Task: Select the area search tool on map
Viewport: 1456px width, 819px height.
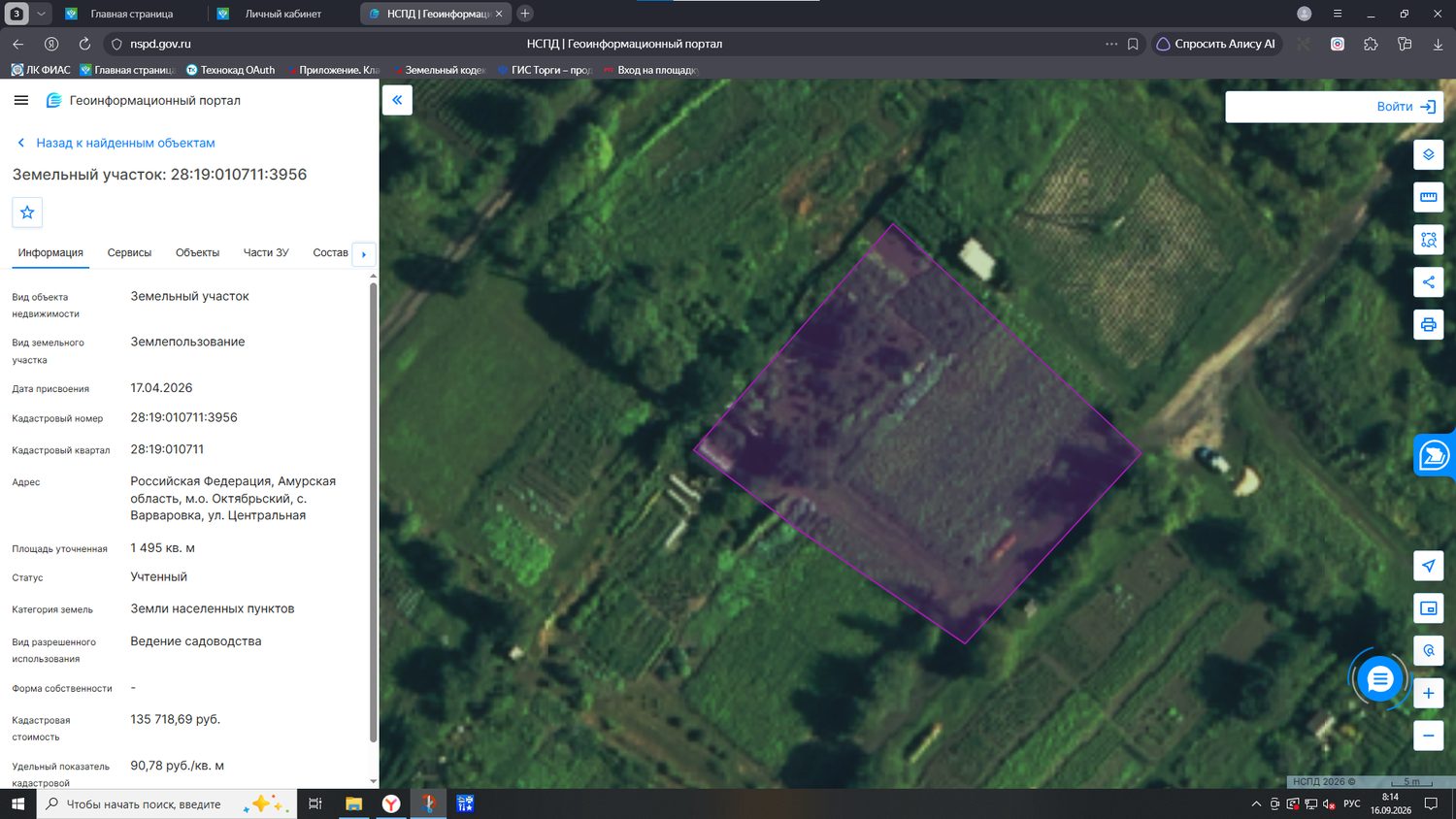Action: [x=1428, y=240]
